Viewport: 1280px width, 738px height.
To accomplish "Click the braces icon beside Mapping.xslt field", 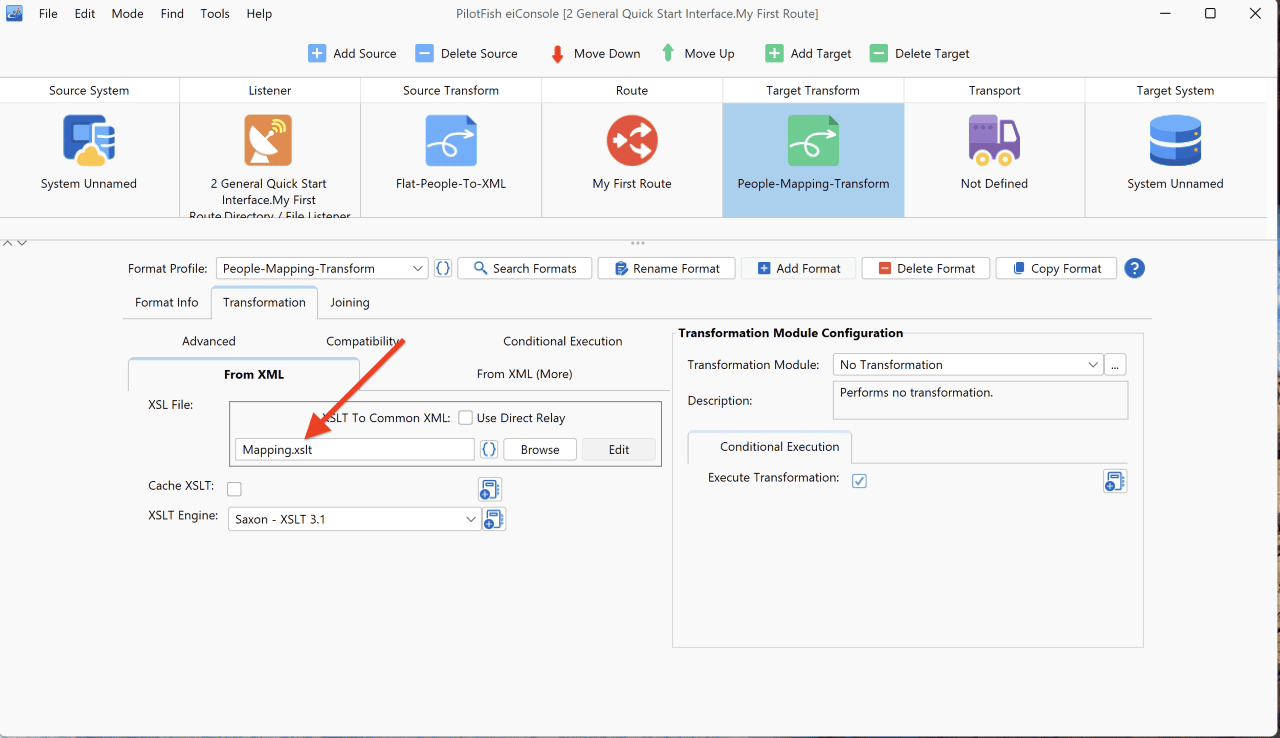I will (x=489, y=449).
